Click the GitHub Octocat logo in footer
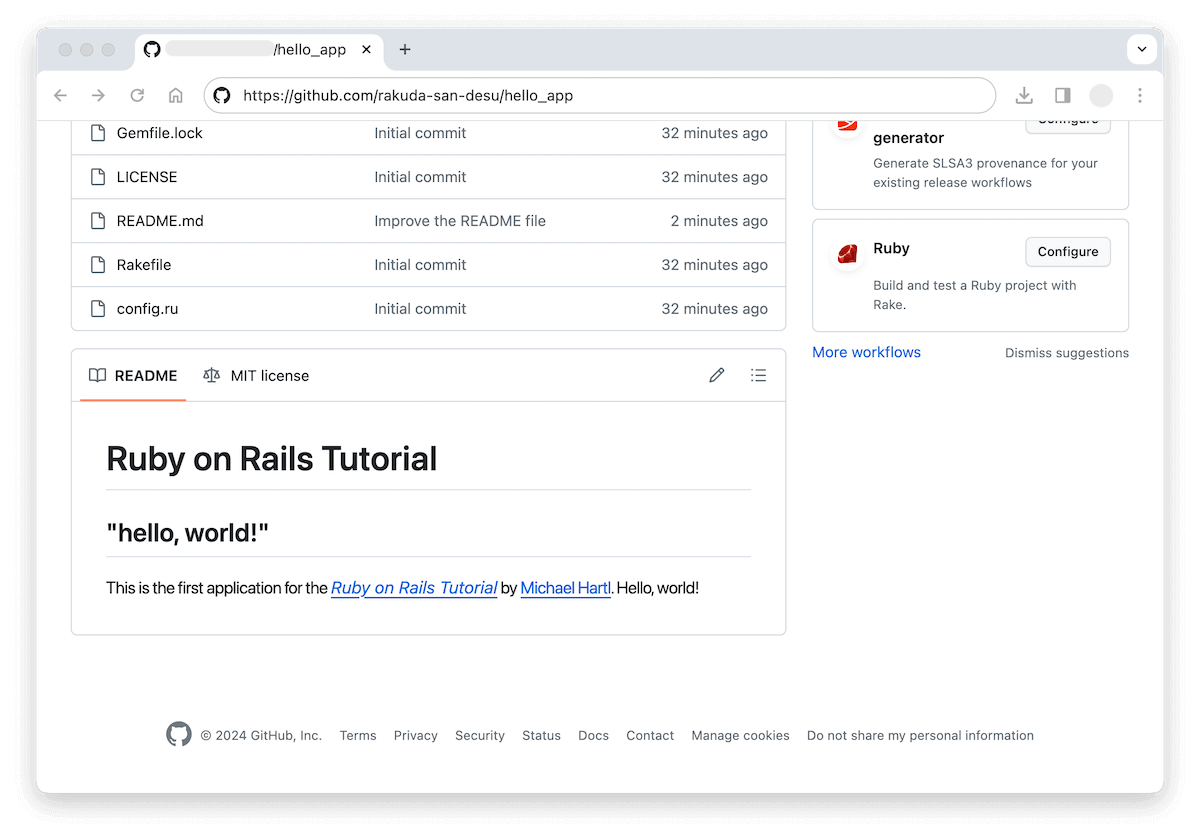 (179, 735)
